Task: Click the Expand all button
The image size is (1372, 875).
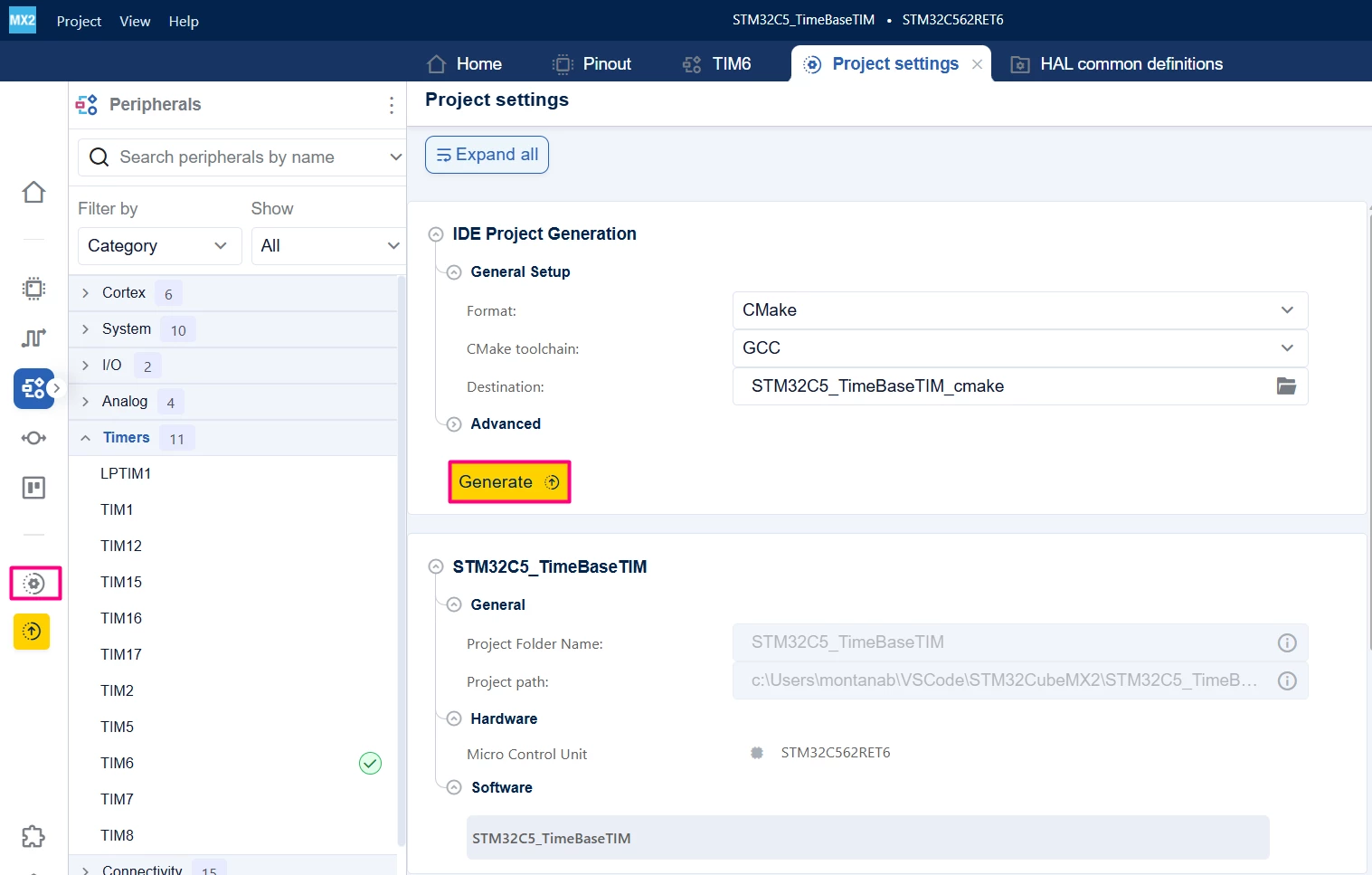Action: pyautogui.click(x=487, y=155)
